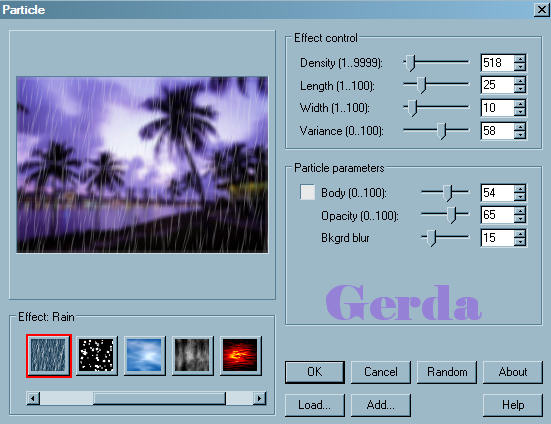The height and width of the screenshot is (424, 551).
Task: Increase Density with up stepper arrow
Action: pos(520,59)
